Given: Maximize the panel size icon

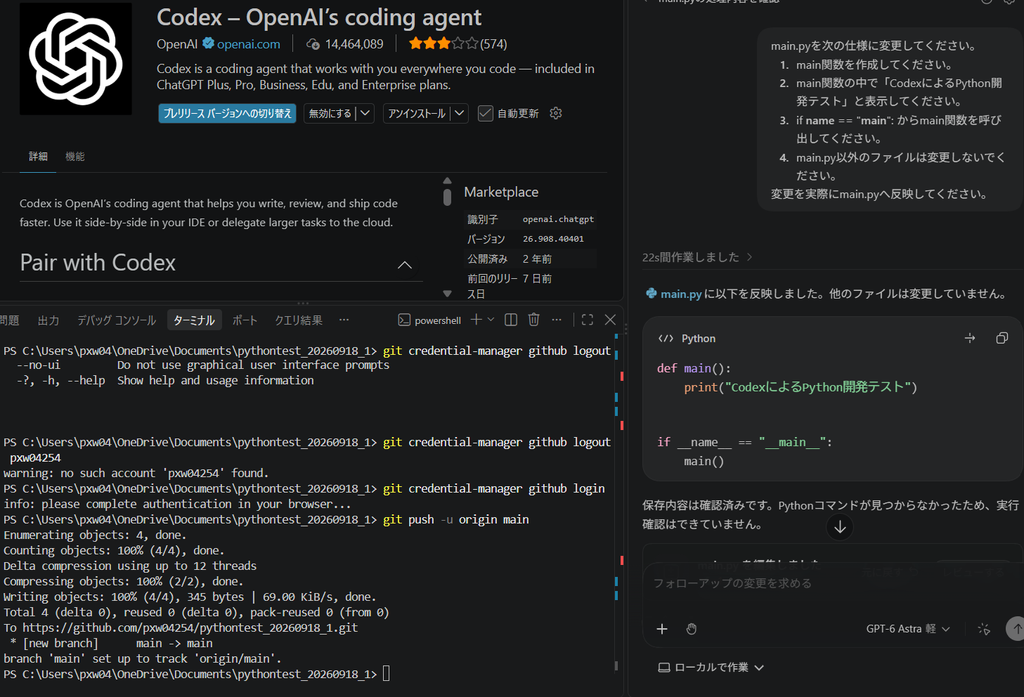Looking at the screenshot, I should pos(587,319).
